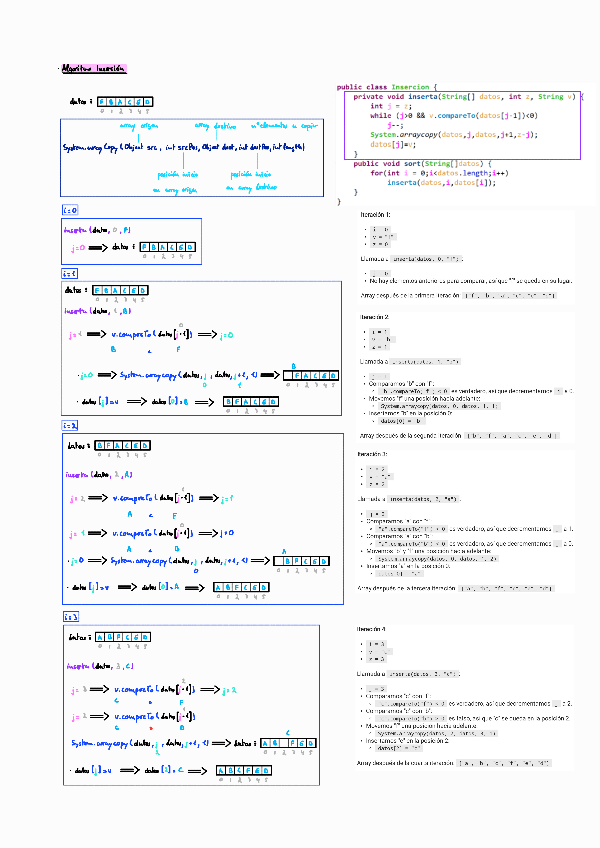Click the boxed 'i=0' label

pos(70,210)
